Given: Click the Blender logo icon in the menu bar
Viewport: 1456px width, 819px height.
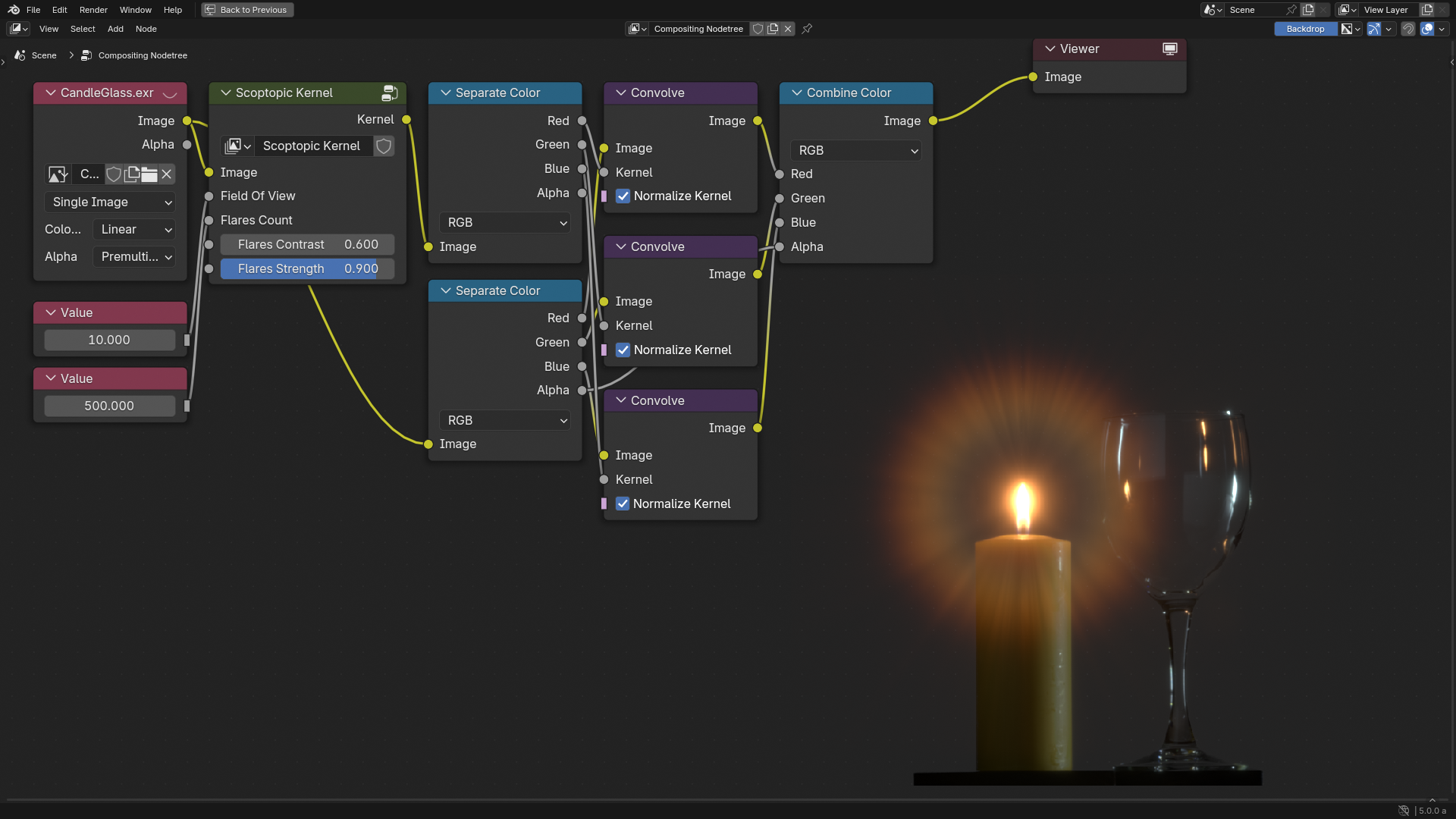Looking at the screenshot, I should pos(14,10).
